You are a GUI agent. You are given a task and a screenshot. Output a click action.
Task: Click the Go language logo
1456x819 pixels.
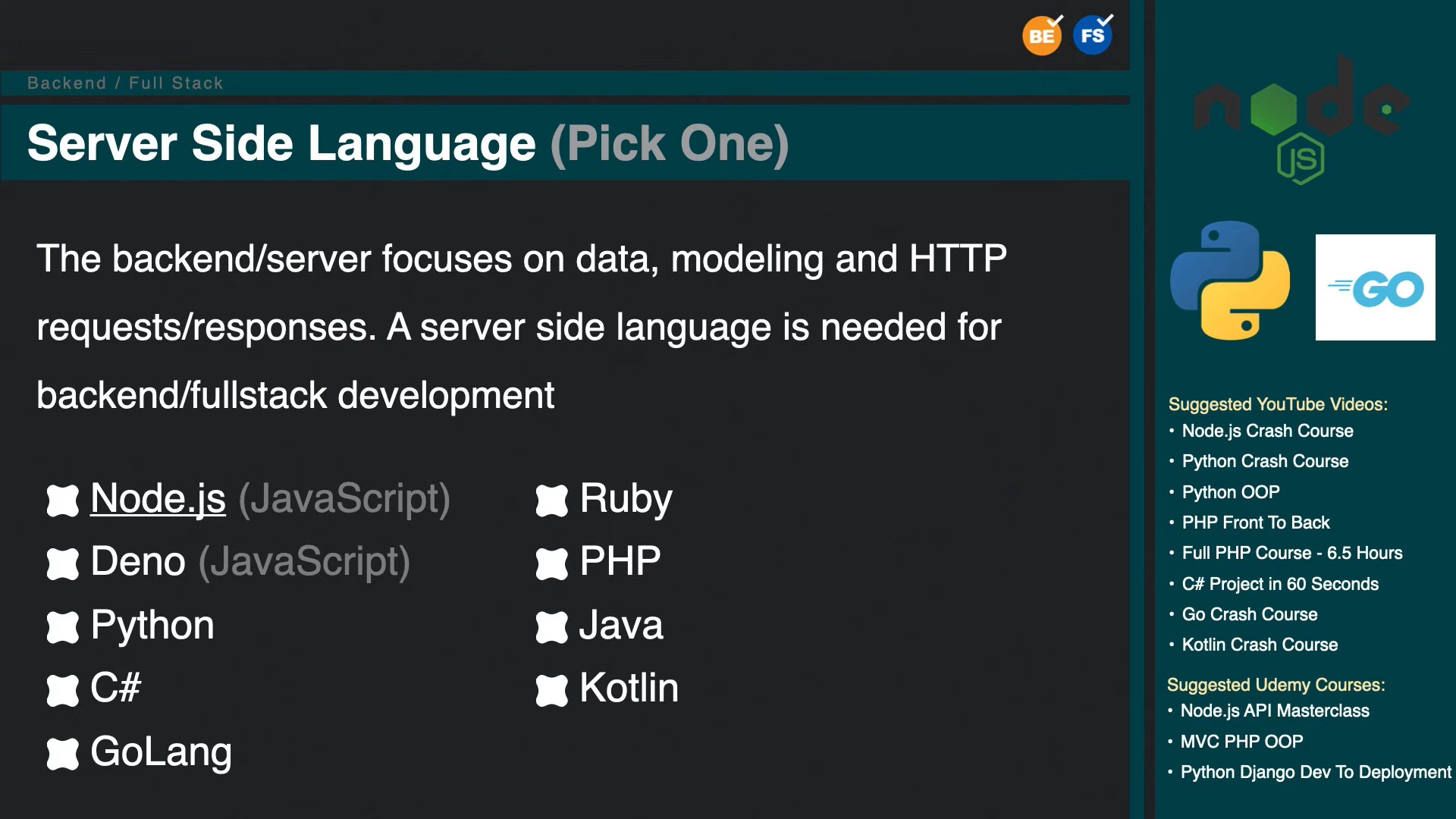(1375, 287)
